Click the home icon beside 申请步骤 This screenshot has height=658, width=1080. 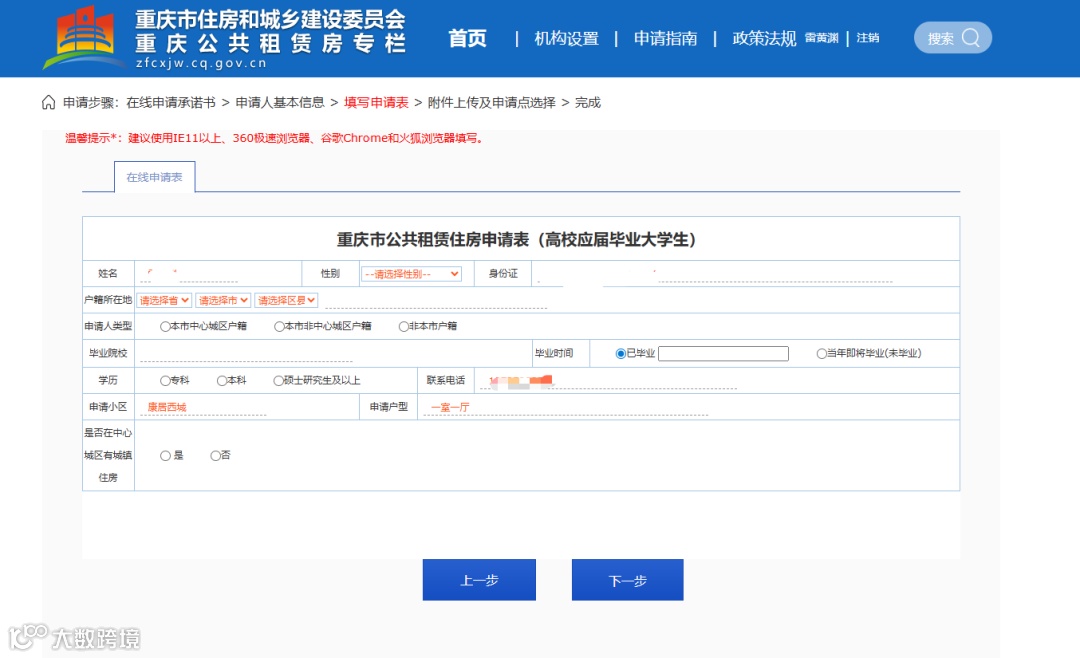[48, 103]
